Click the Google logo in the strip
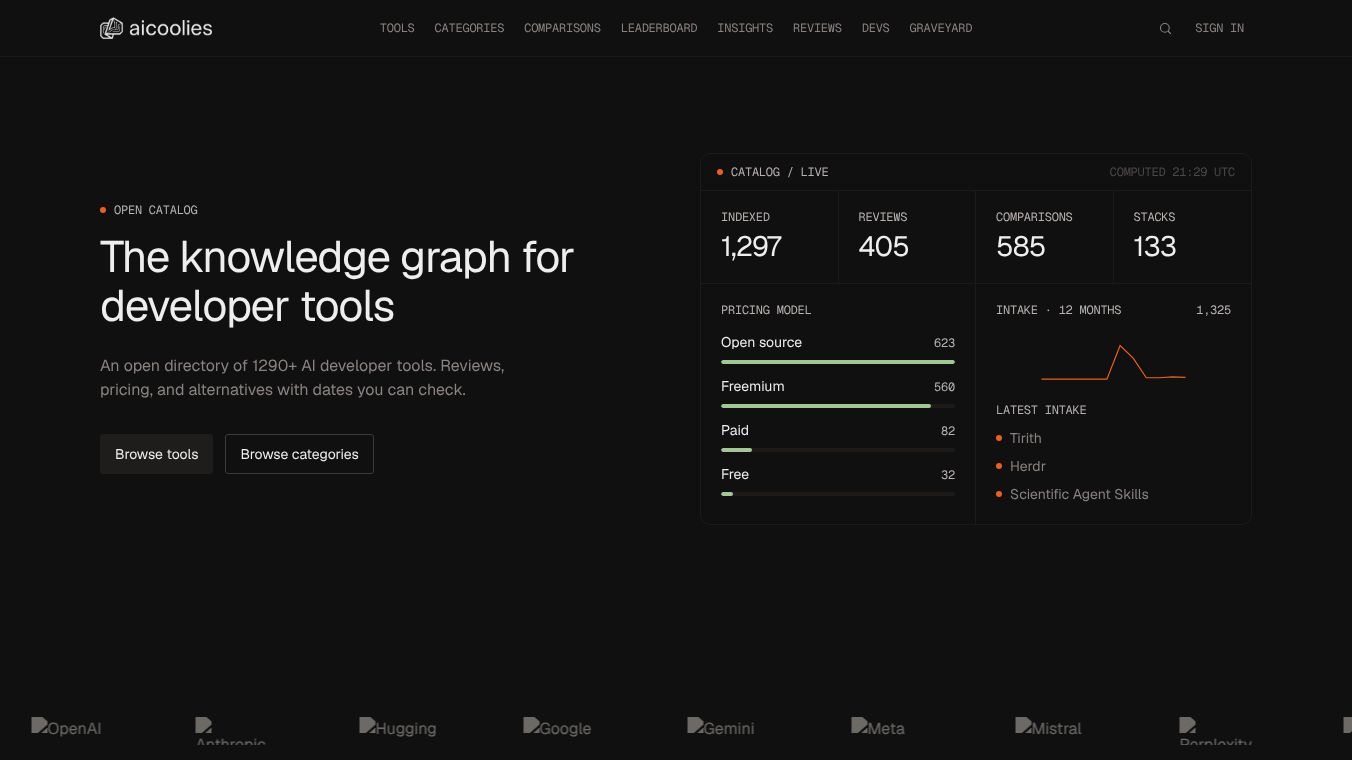The height and width of the screenshot is (760, 1352). (557, 728)
